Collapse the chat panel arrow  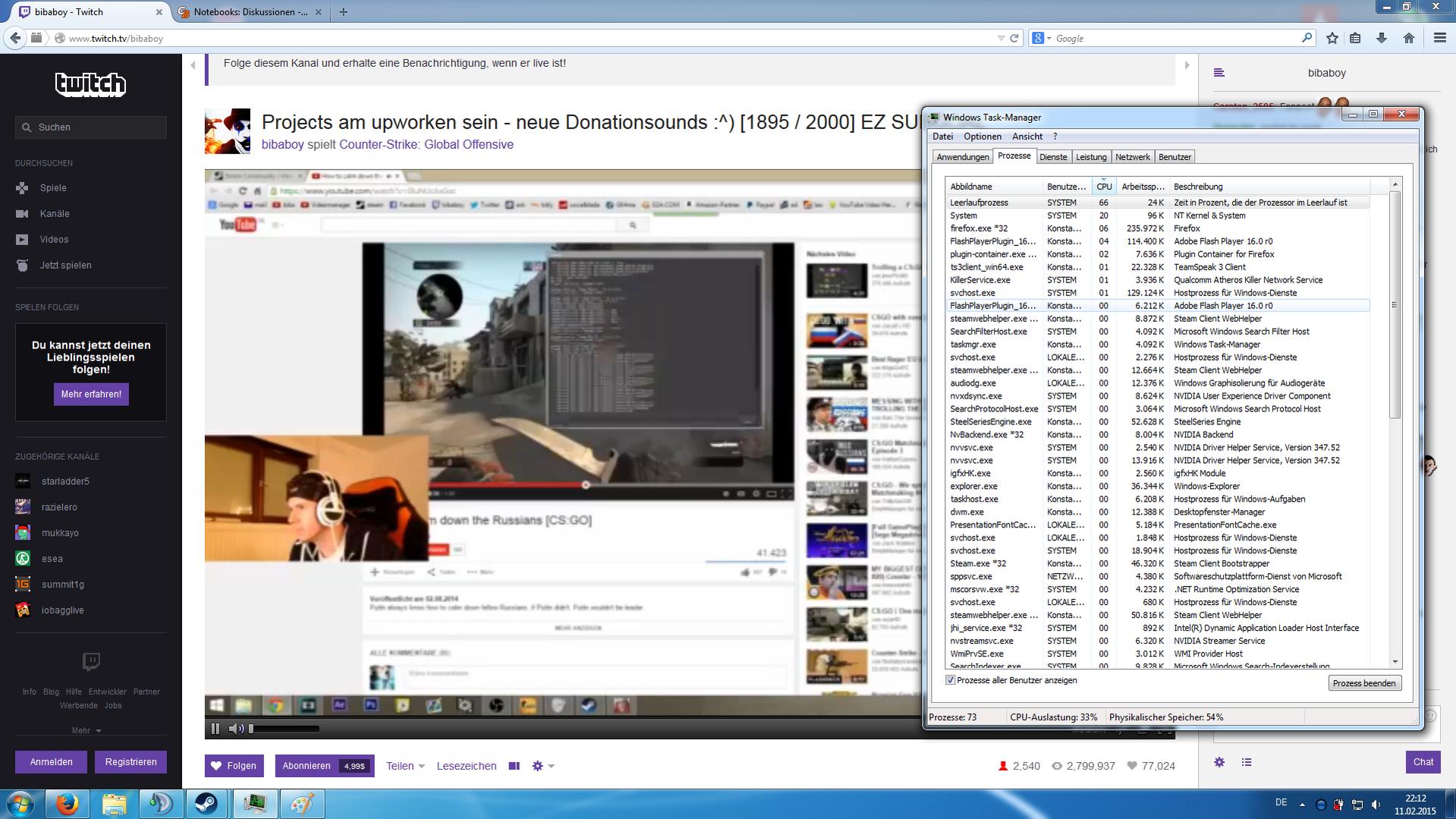(x=1187, y=65)
